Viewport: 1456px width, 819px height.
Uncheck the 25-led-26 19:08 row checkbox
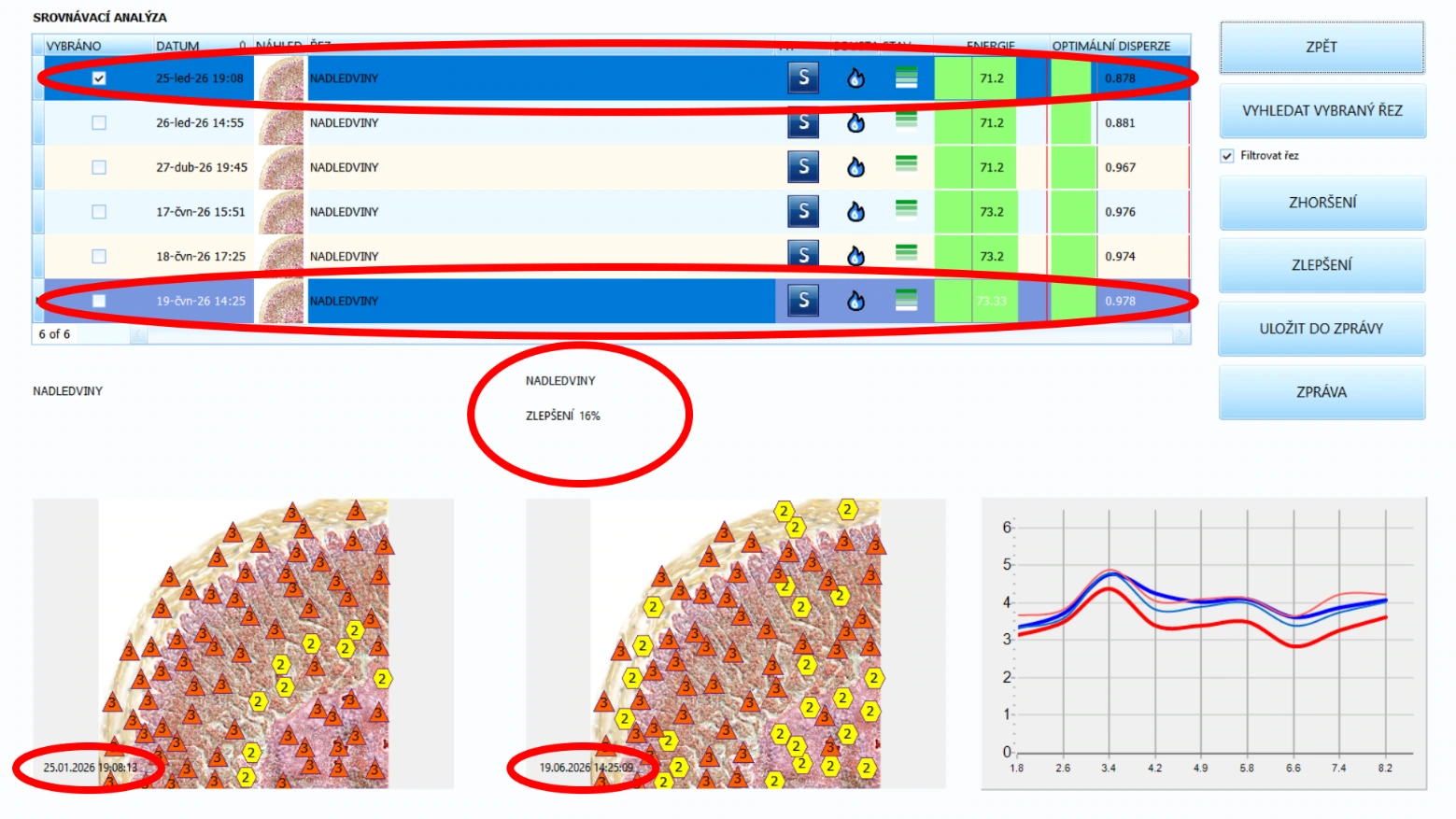coord(99,78)
